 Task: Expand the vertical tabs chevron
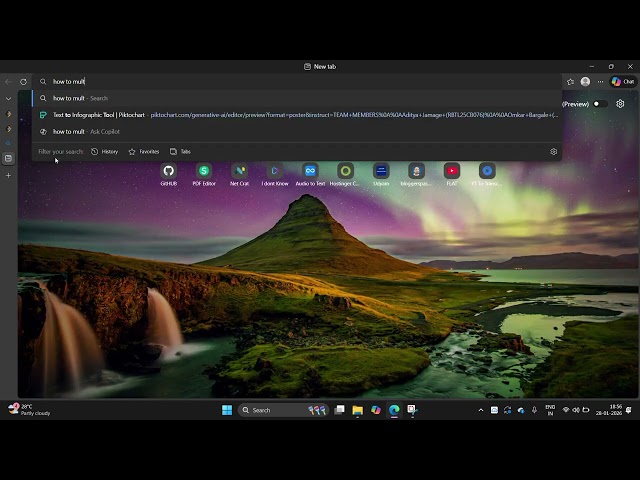point(8,99)
